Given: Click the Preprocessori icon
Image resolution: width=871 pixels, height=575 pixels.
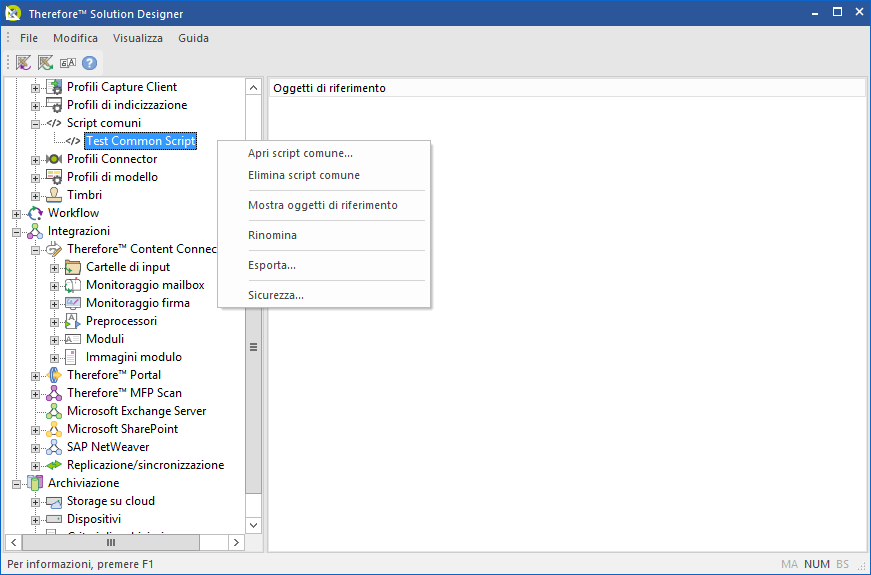Looking at the screenshot, I should pyautogui.click(x=73, y=321).
